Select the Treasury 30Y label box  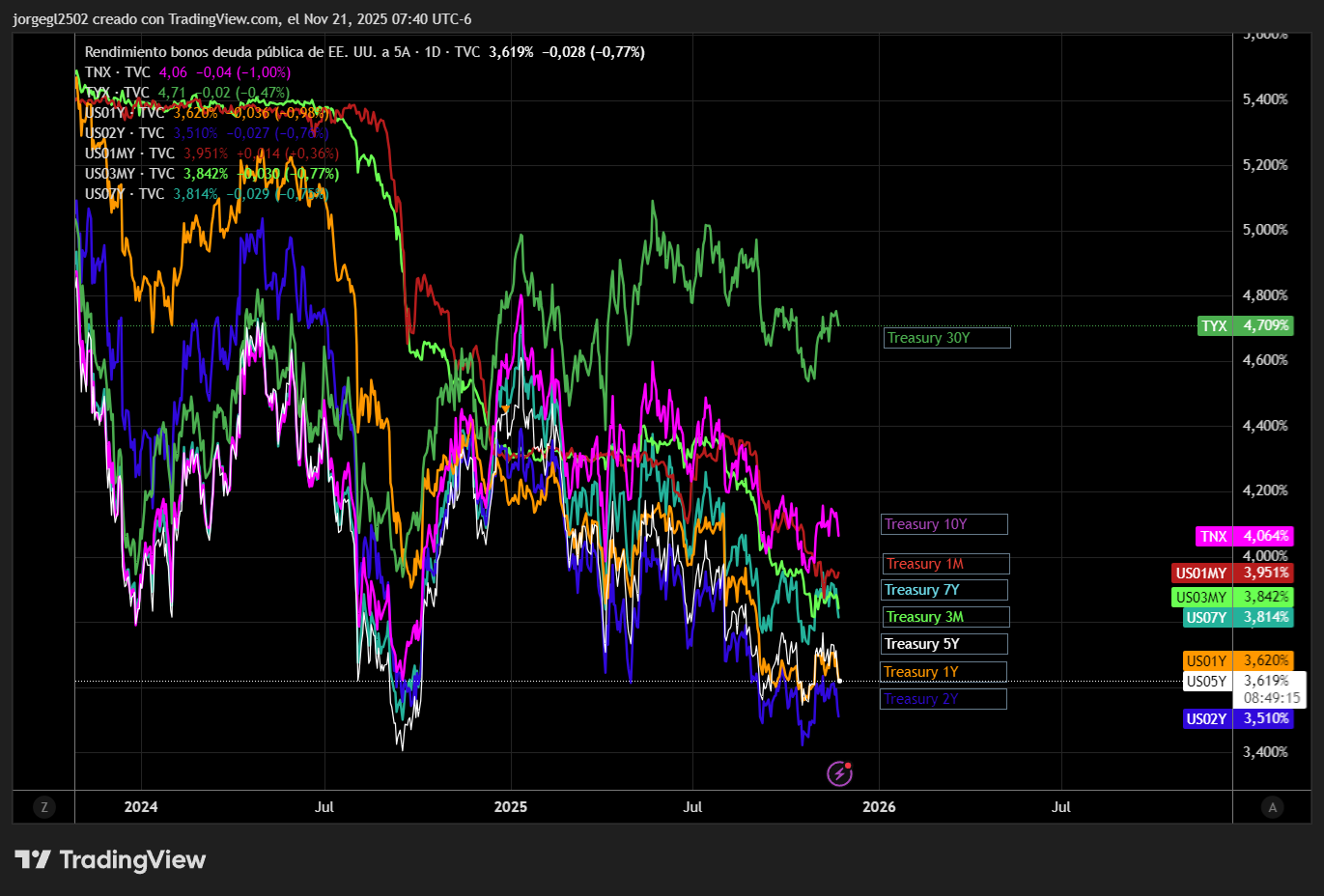coord(947,338)
